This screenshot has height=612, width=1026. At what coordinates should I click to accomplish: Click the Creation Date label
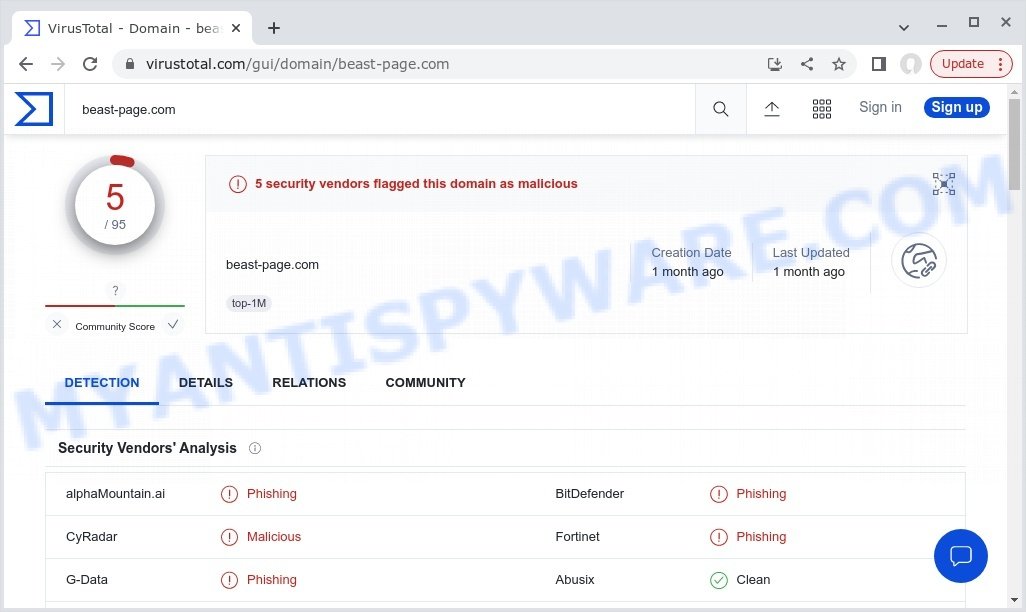coord(691,253)
